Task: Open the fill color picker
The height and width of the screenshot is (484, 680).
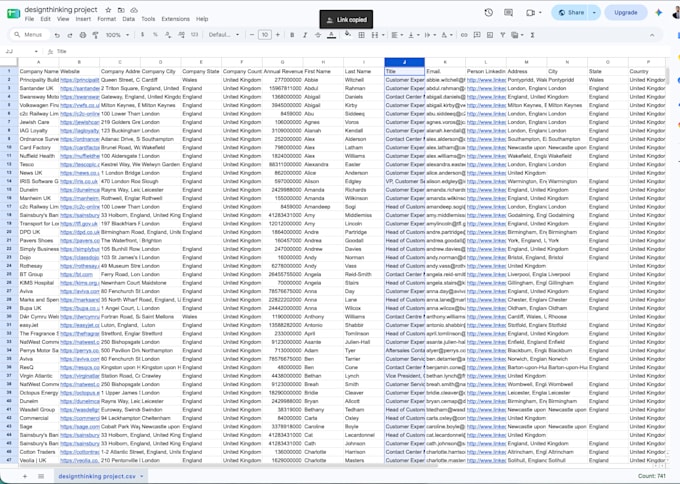Action: (x=347, y=34)
